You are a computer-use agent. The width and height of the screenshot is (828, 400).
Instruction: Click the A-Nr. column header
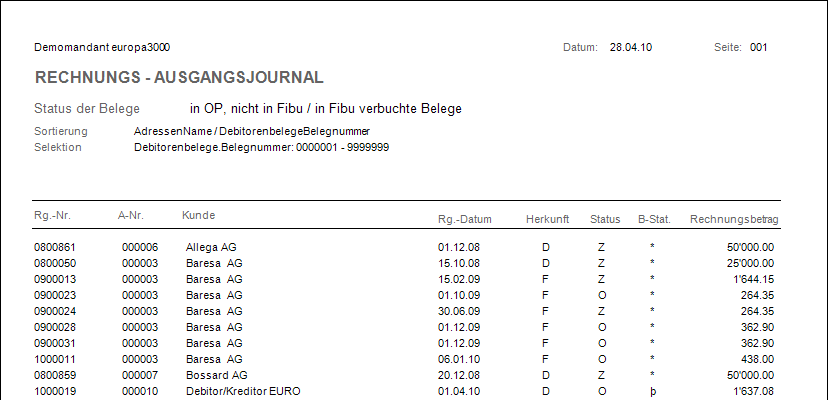pos(133,217)
